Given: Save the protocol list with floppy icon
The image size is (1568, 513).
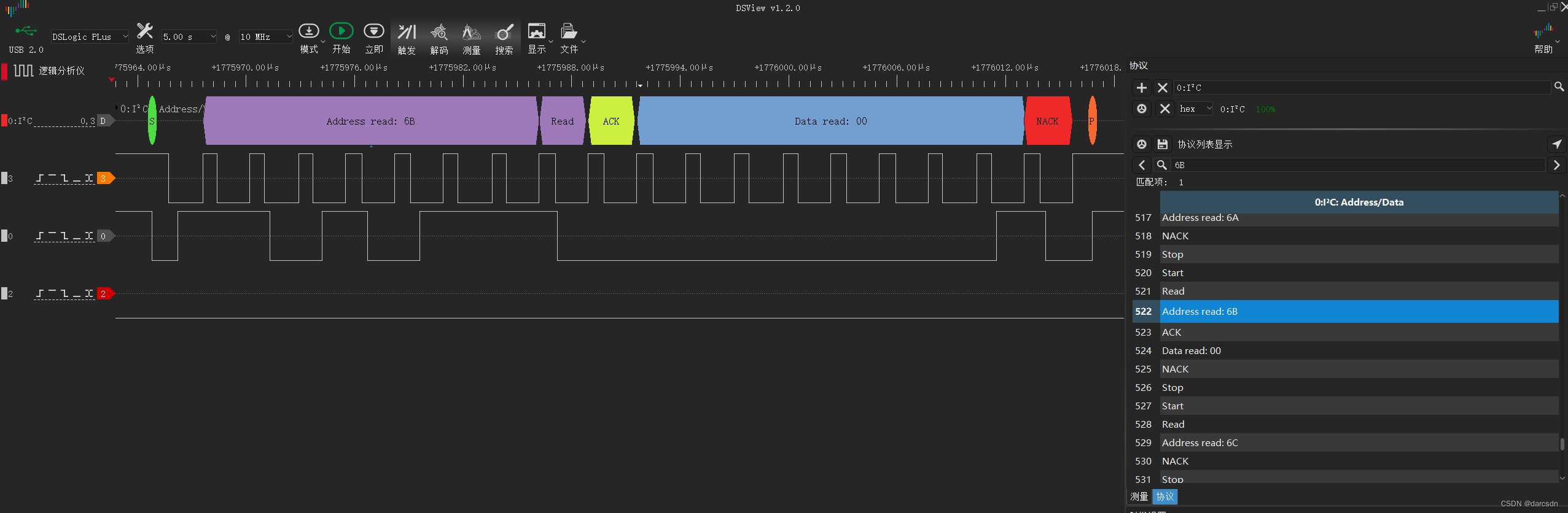Looking at the screenshot, I should tap(1162, 144).
